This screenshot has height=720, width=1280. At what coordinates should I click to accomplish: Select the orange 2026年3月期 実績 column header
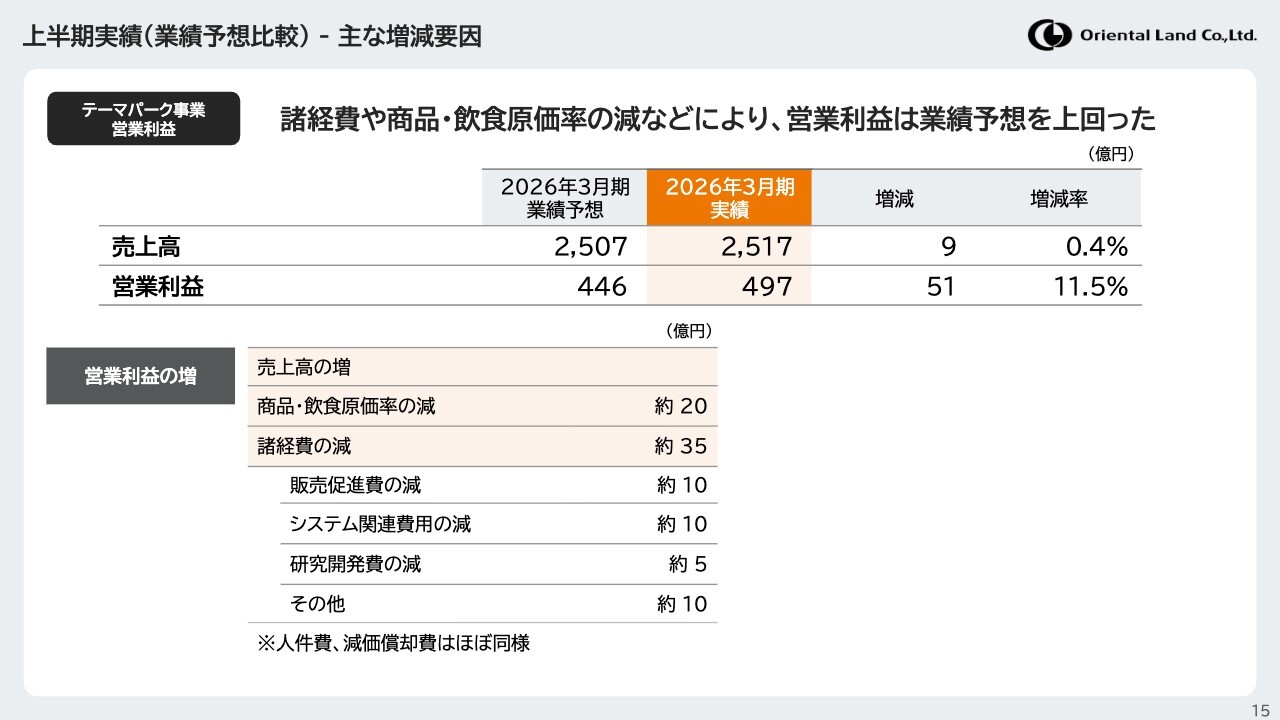tap(729, 198)
